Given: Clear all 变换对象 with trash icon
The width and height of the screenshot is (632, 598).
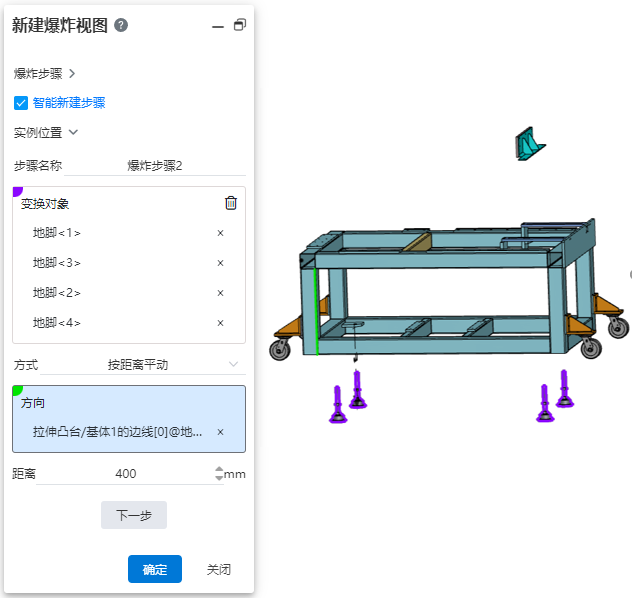Looking at the screenshot, I should click(231, 203).
